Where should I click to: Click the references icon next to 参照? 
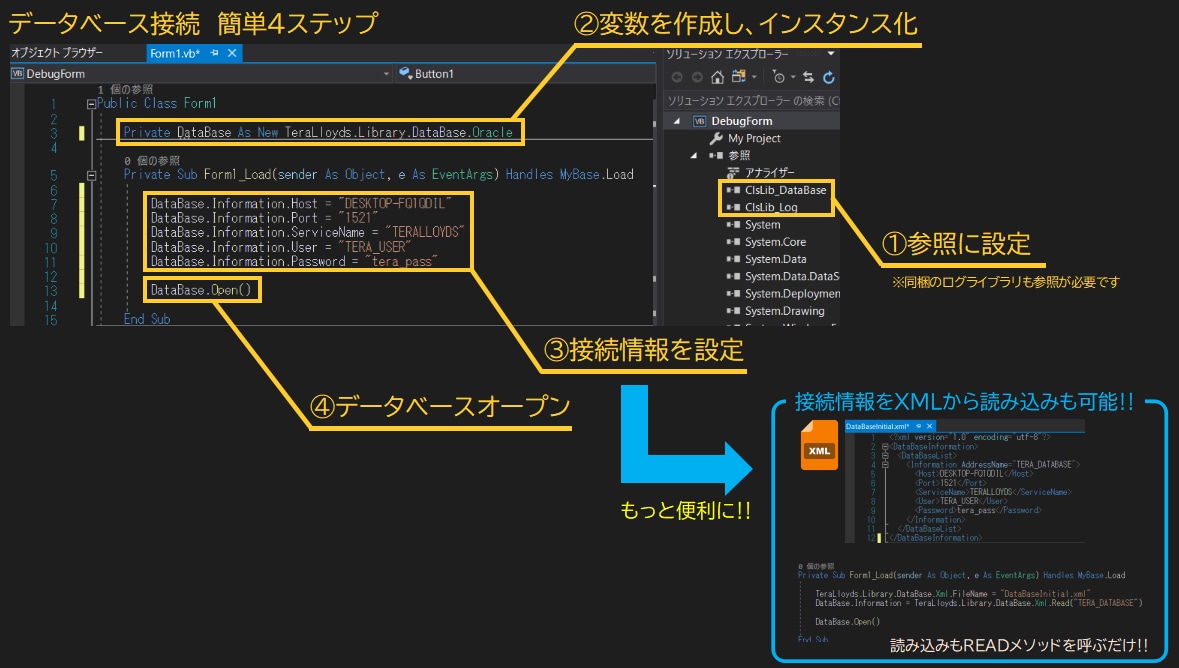(716, 156)
